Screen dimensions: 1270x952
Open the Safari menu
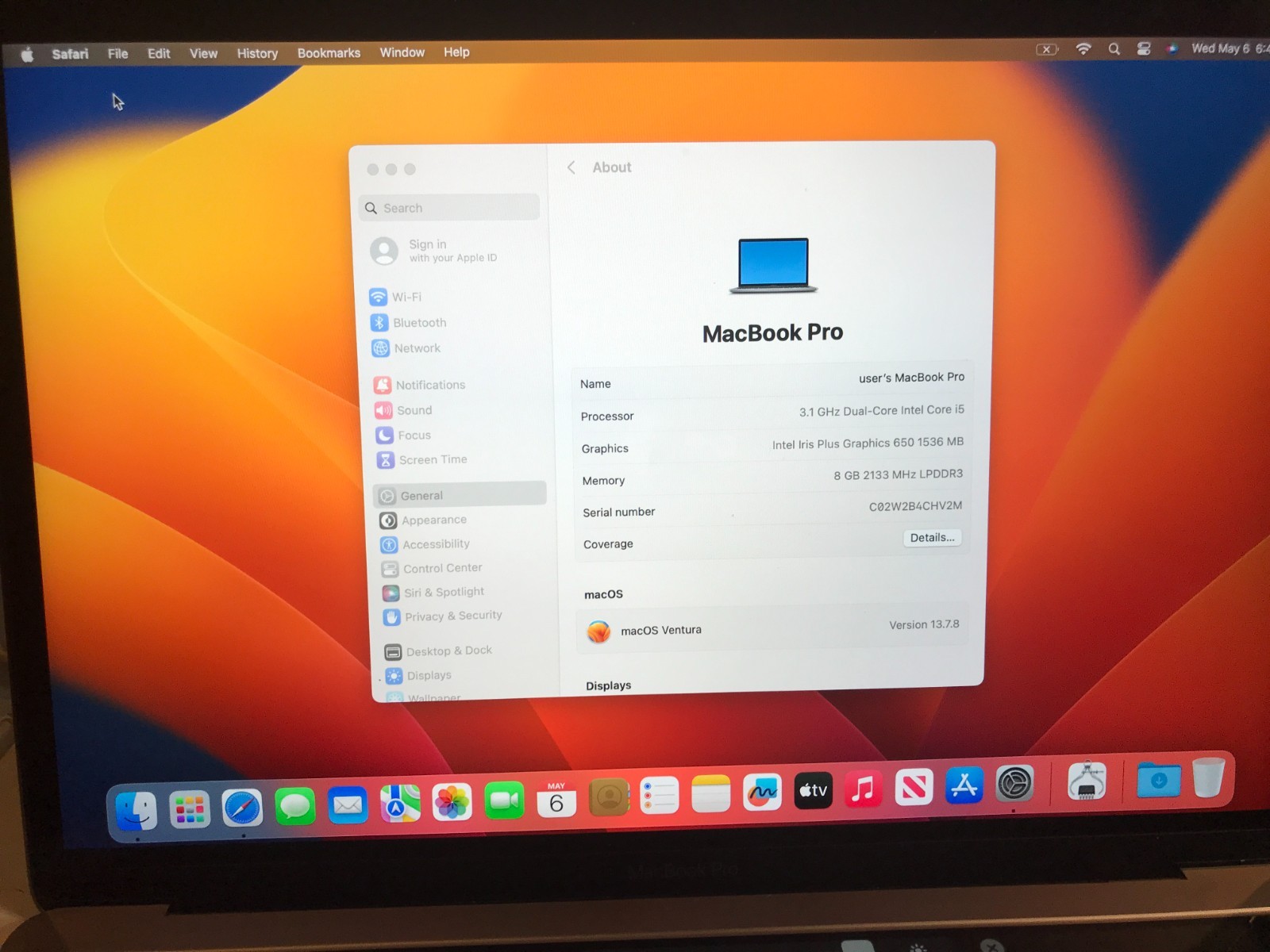coord(70,54)
